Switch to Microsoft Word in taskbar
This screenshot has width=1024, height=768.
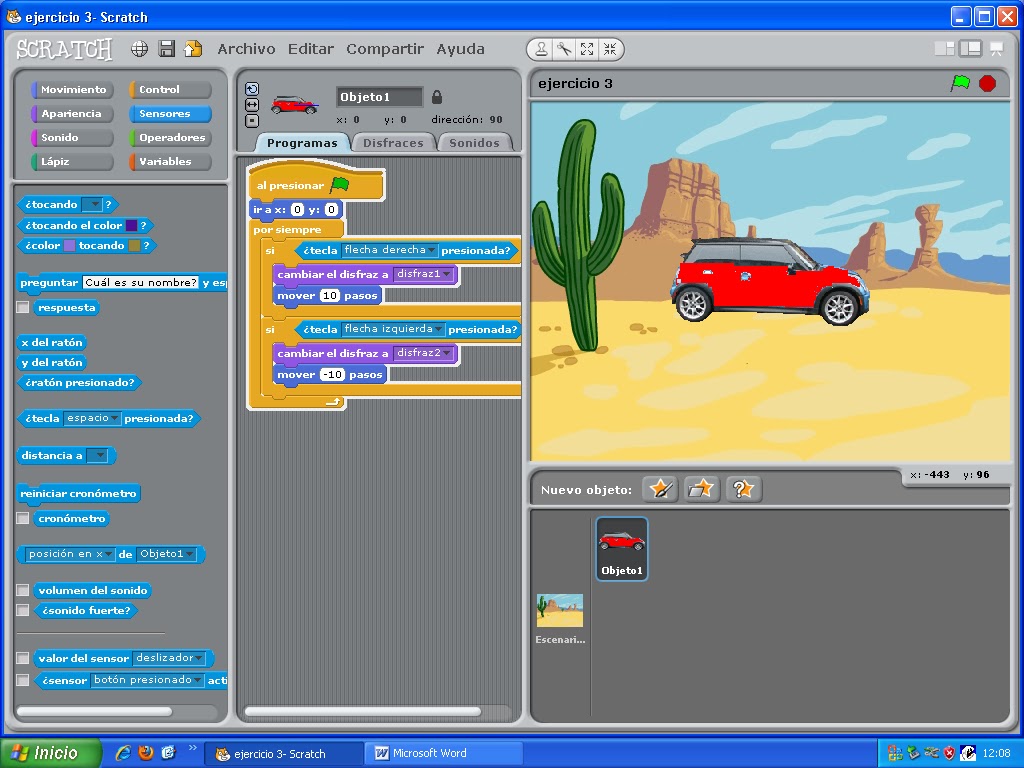pos(443,753)
